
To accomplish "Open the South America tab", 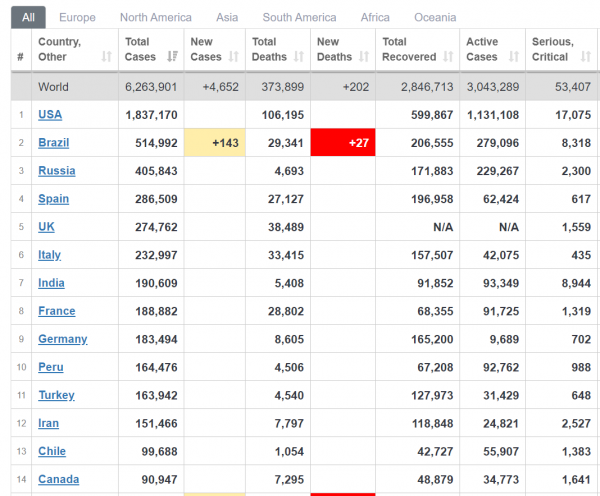I will (299, 18).
